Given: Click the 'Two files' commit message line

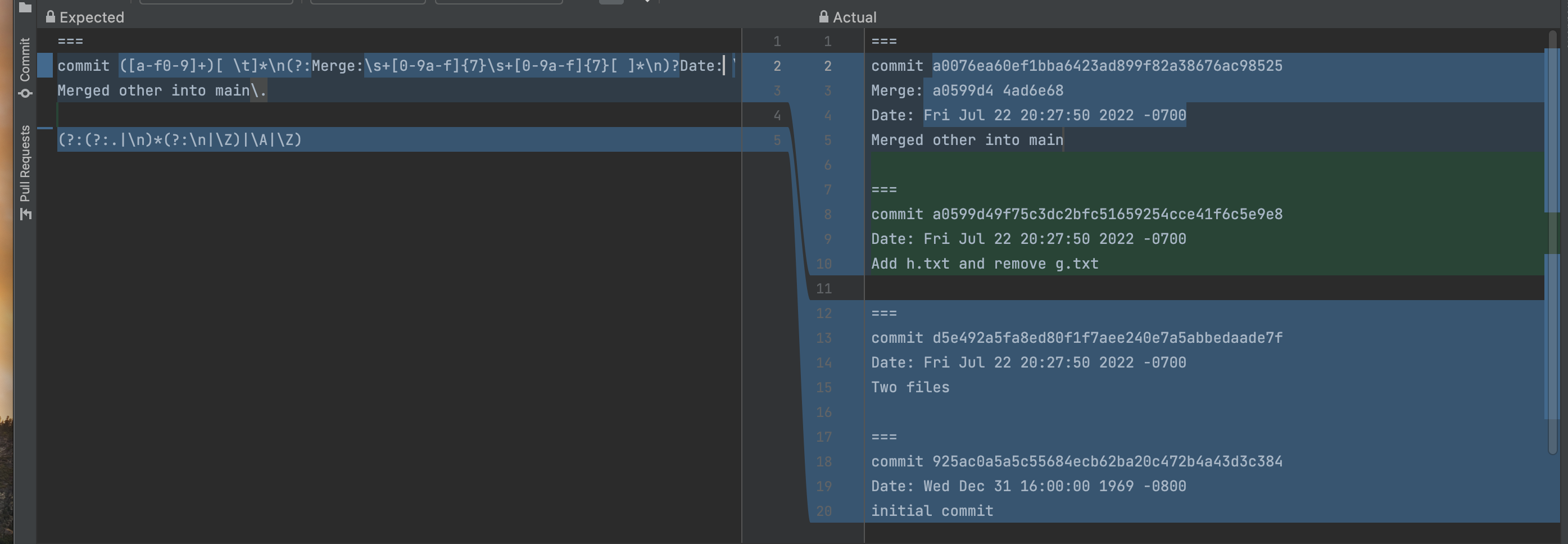Looking at the screenshot, I should 910,388.
